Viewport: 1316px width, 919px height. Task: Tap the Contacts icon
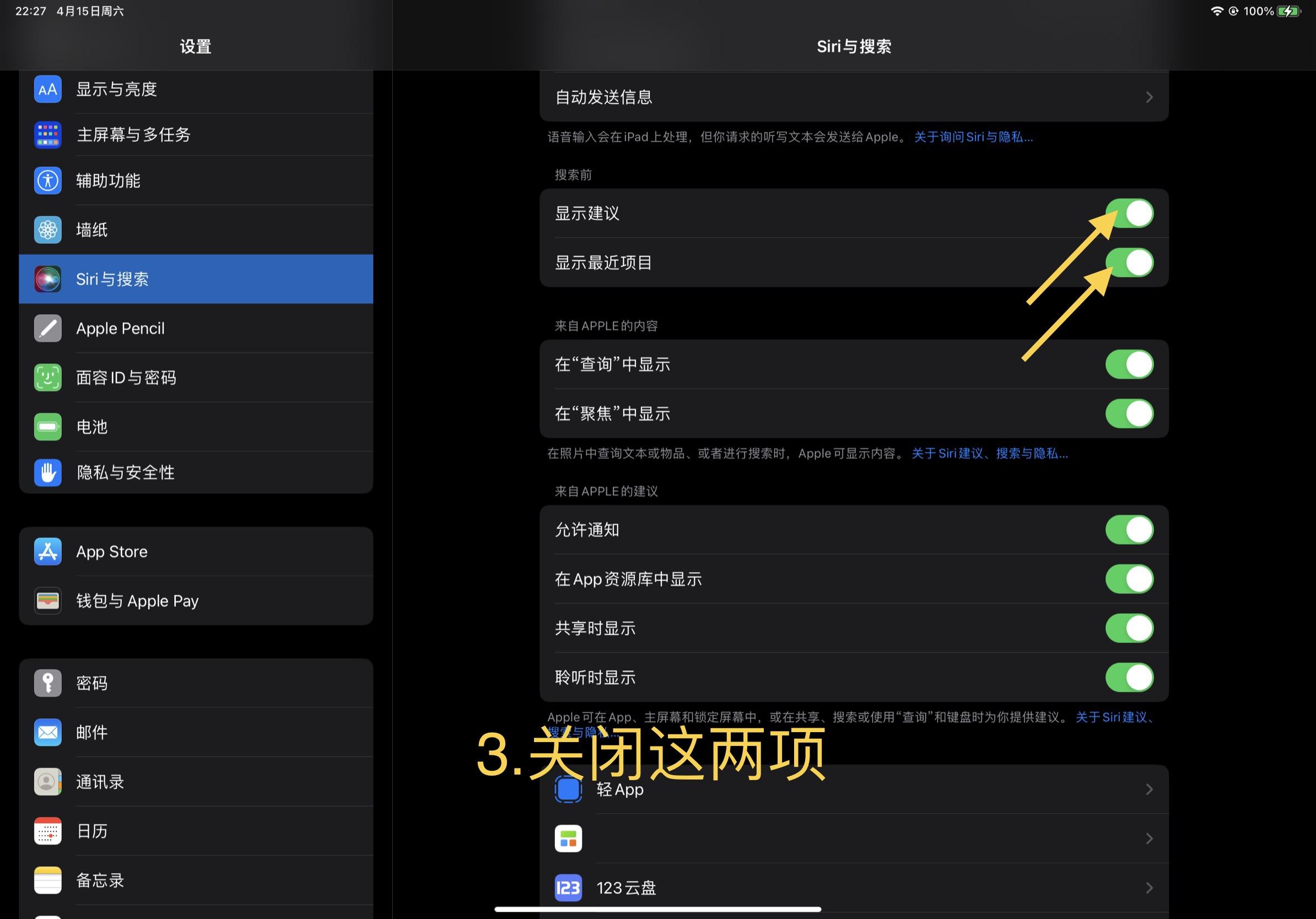pos(47,782)
